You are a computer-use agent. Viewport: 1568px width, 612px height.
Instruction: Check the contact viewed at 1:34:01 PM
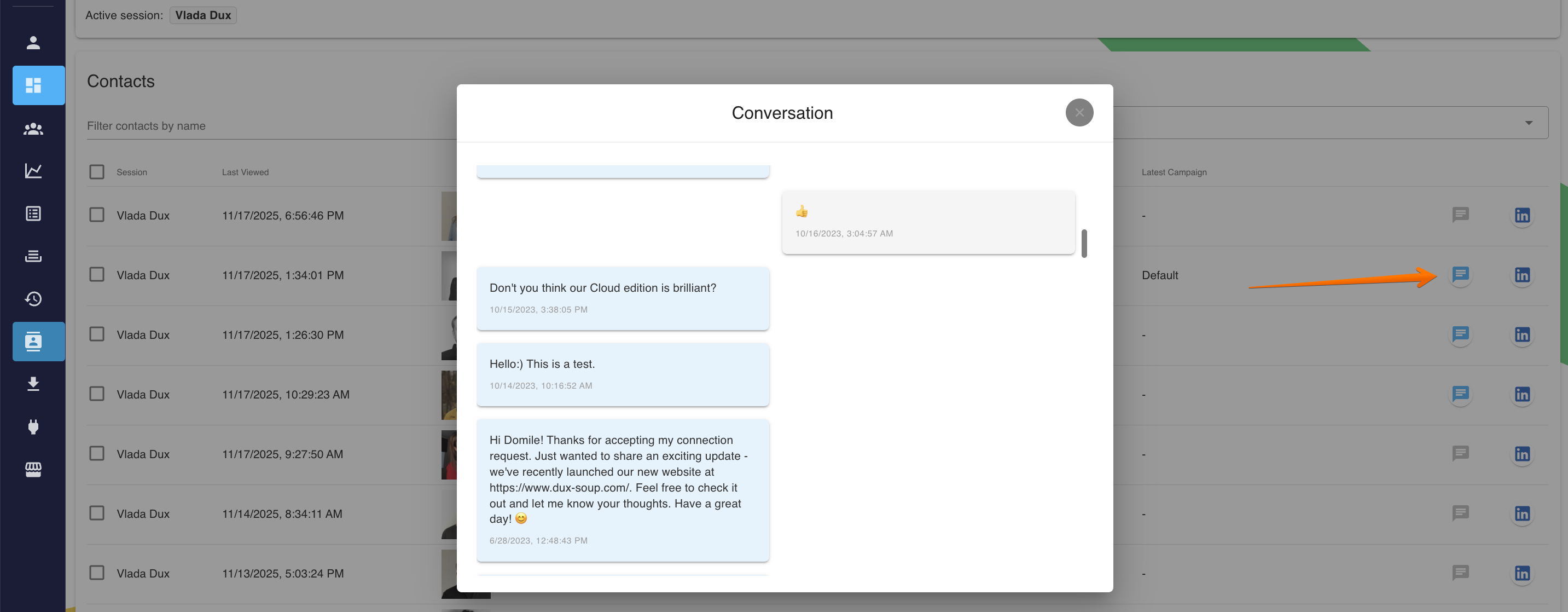pos(97,275)
